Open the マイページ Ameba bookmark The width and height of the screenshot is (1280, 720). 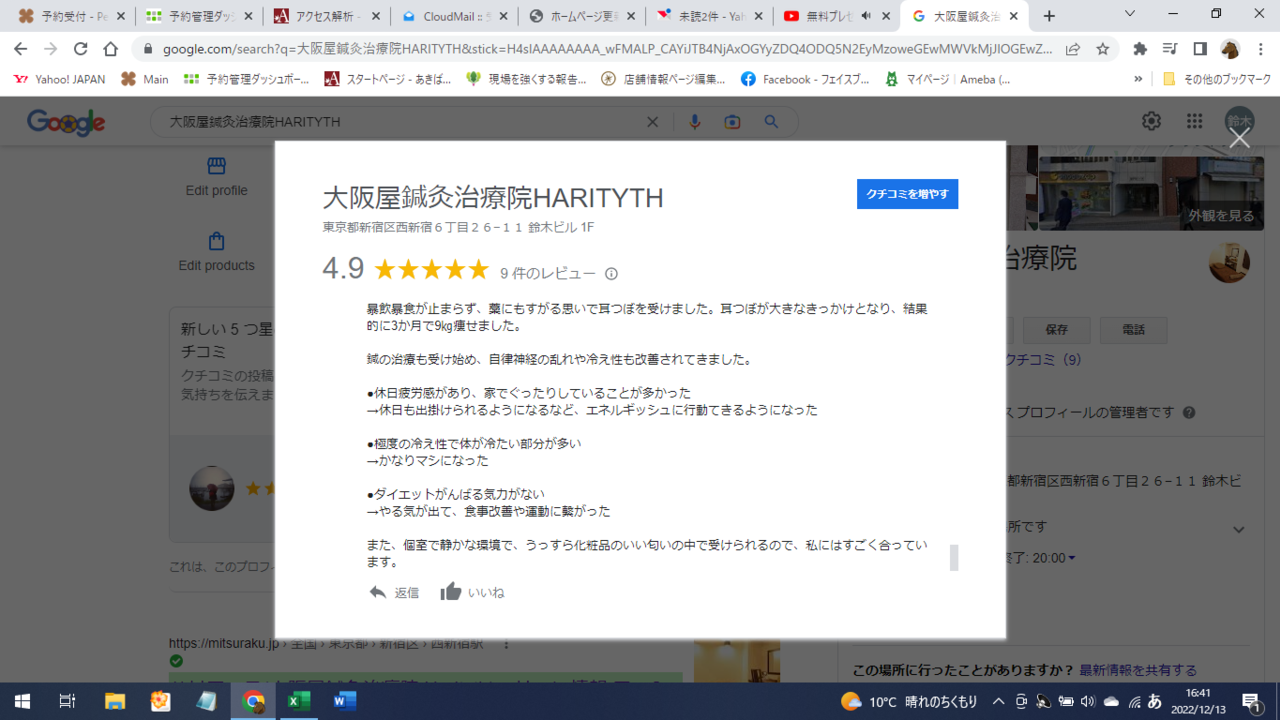pyautogui.click(x=948, y=79)
